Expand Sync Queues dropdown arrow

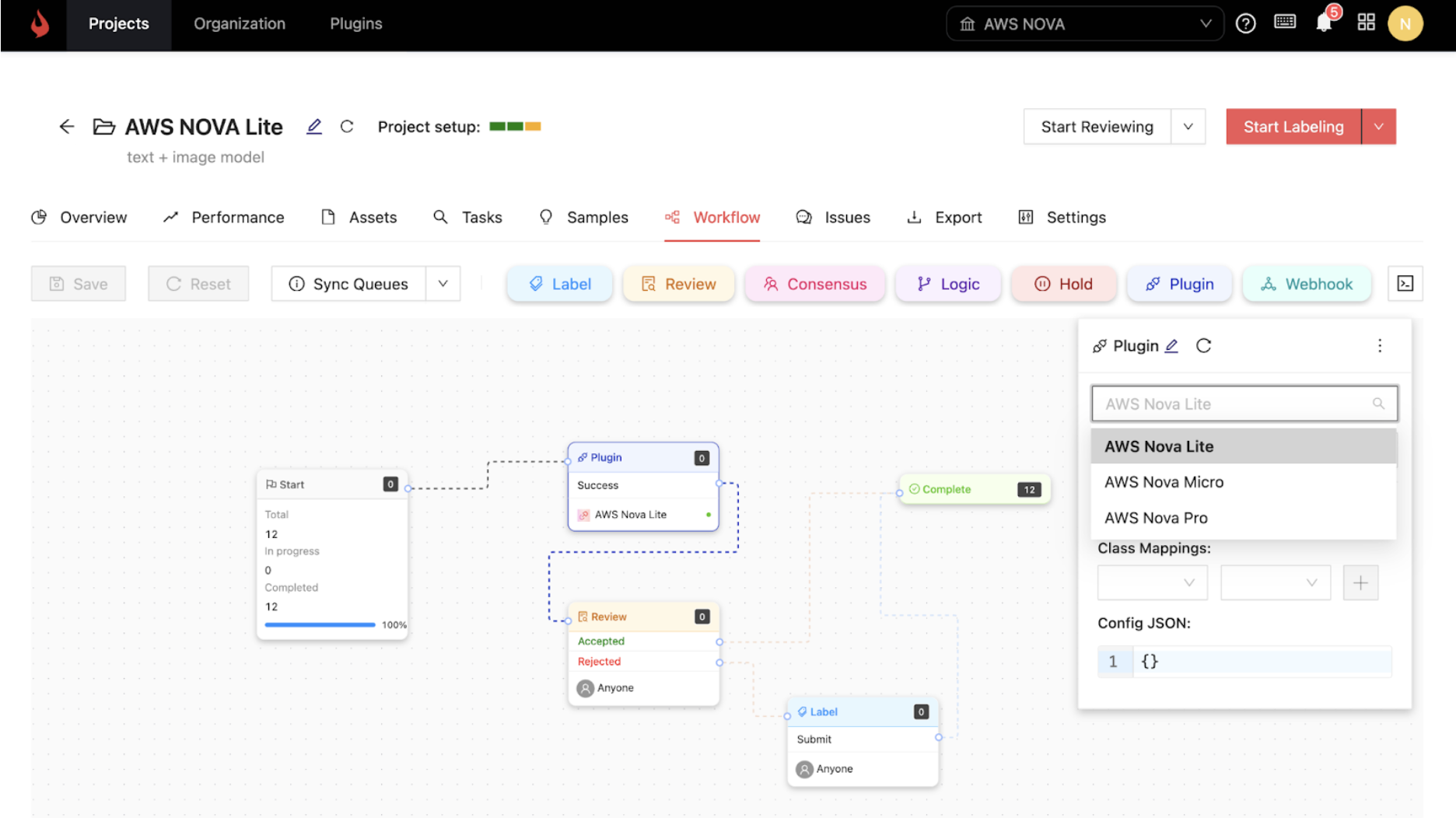[443, 284]
